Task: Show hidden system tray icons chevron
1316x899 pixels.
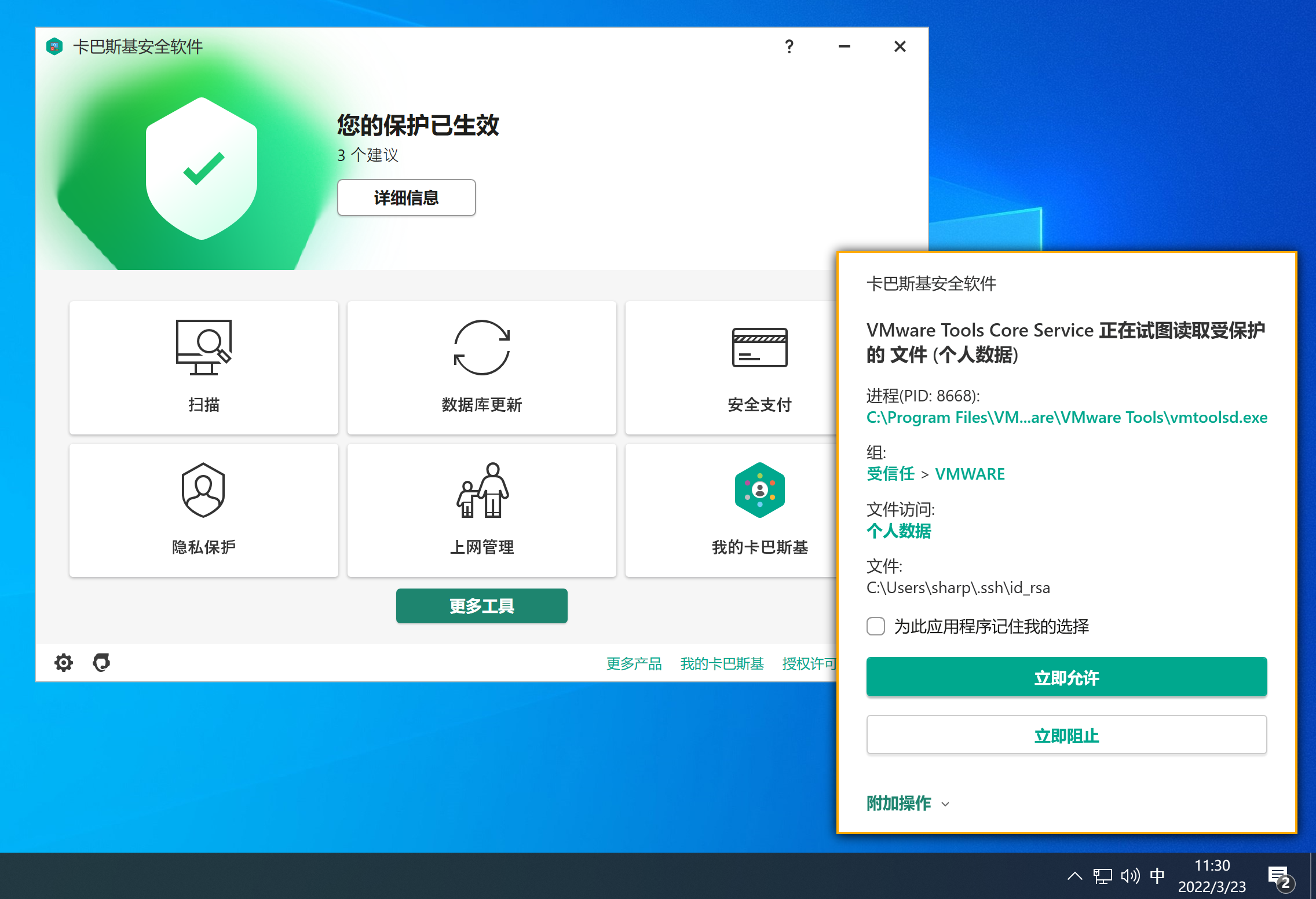Action: (1074, 875)
